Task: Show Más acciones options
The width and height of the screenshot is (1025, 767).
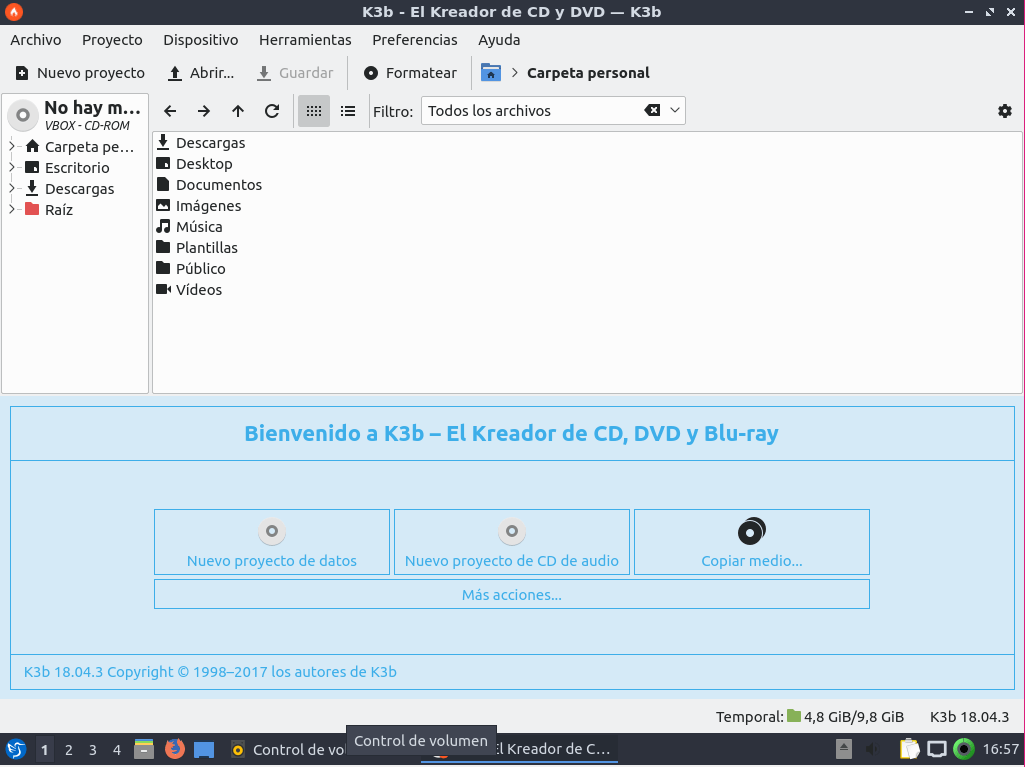Action: tap(511, 593)
